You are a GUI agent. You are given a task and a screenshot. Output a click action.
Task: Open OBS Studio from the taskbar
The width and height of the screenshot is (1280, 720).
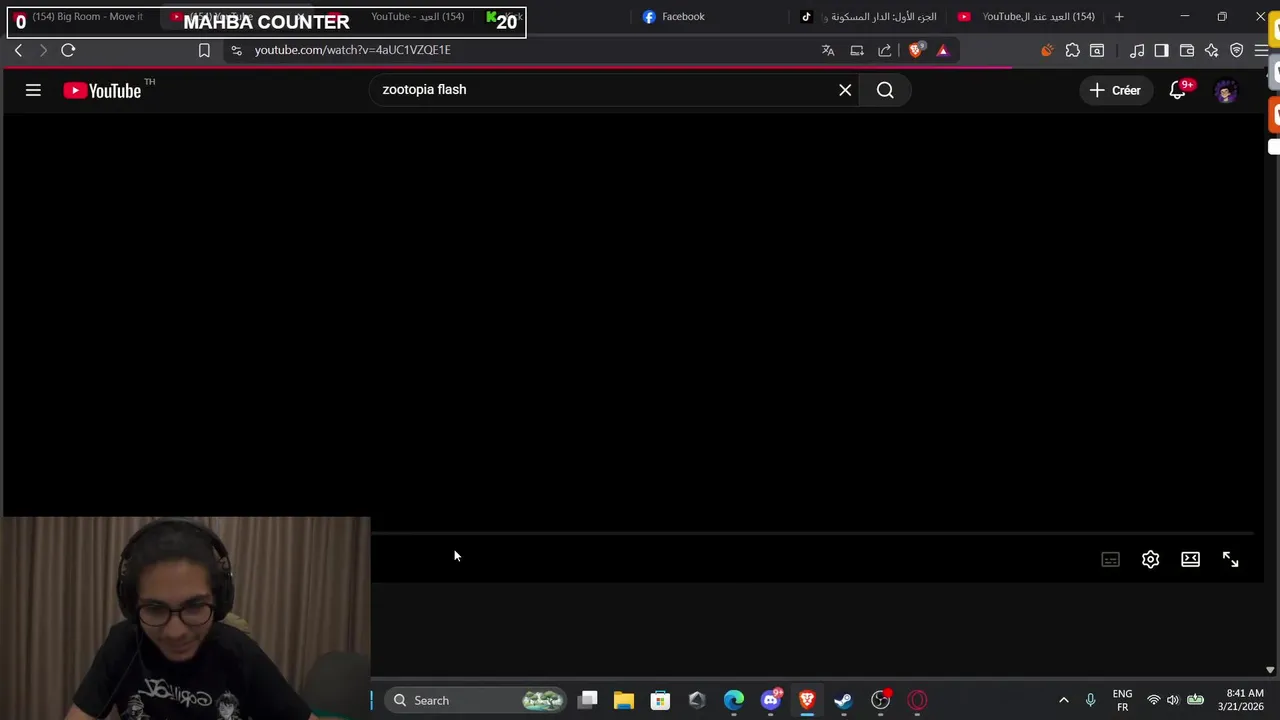pos(880,700)
